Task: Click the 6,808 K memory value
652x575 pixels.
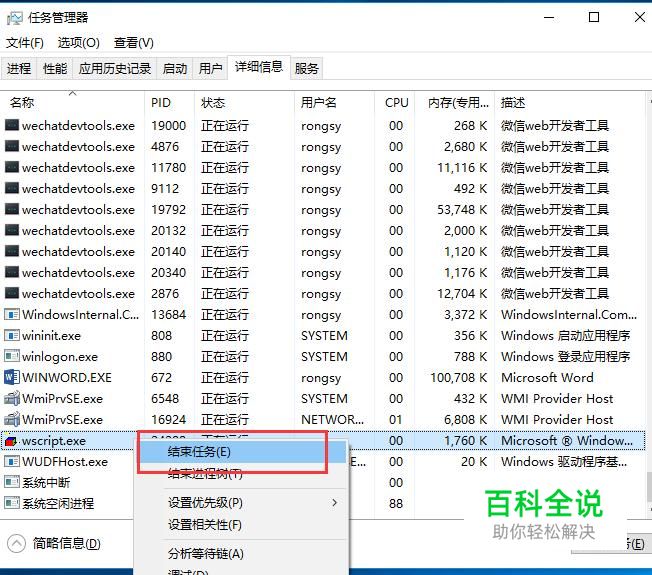Action: pyautogui.click(x=465, y=420)
